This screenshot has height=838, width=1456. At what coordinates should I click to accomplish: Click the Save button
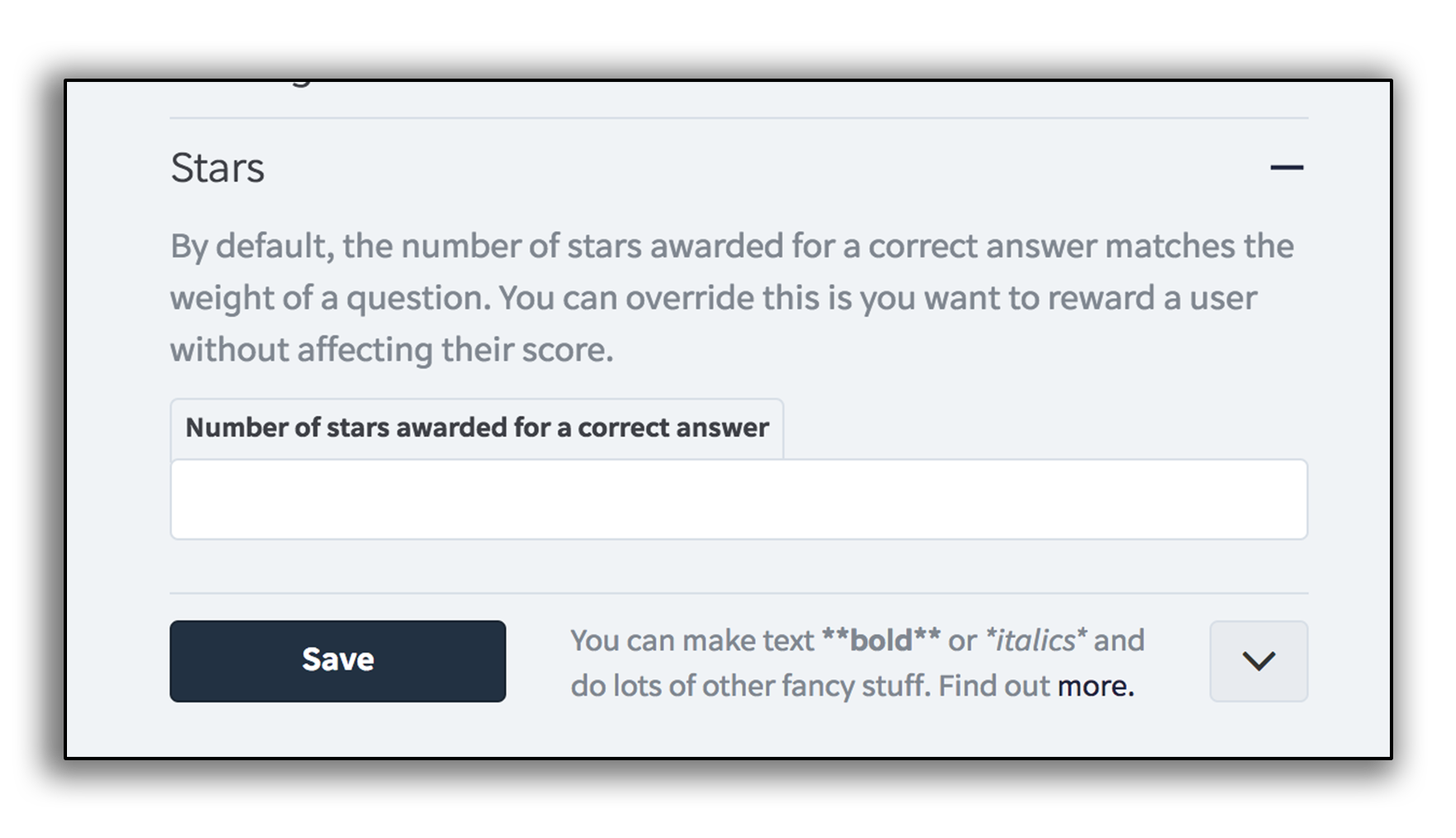click(x=337, y=661)
